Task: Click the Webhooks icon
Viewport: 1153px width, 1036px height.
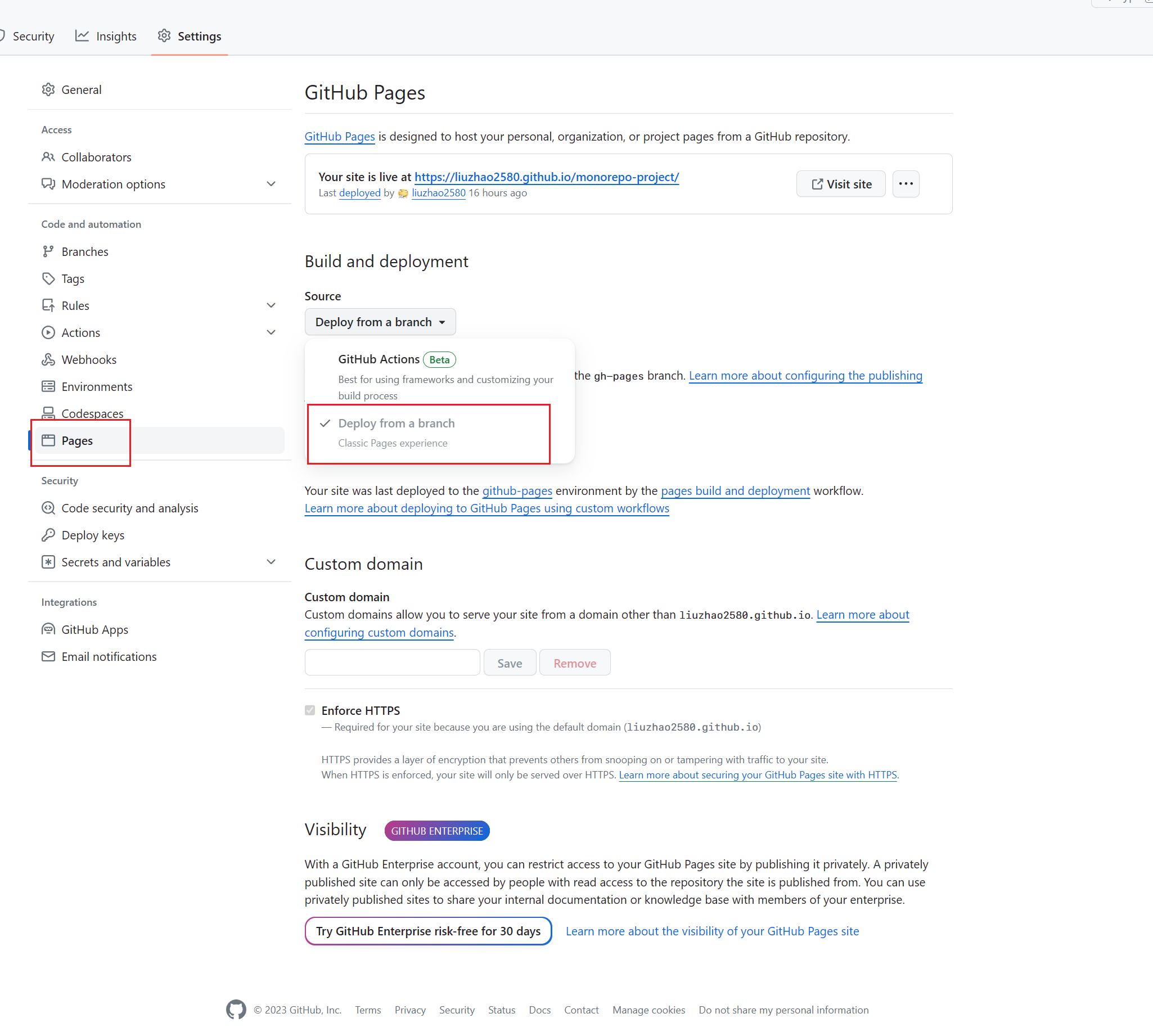Action: [48, 359]
